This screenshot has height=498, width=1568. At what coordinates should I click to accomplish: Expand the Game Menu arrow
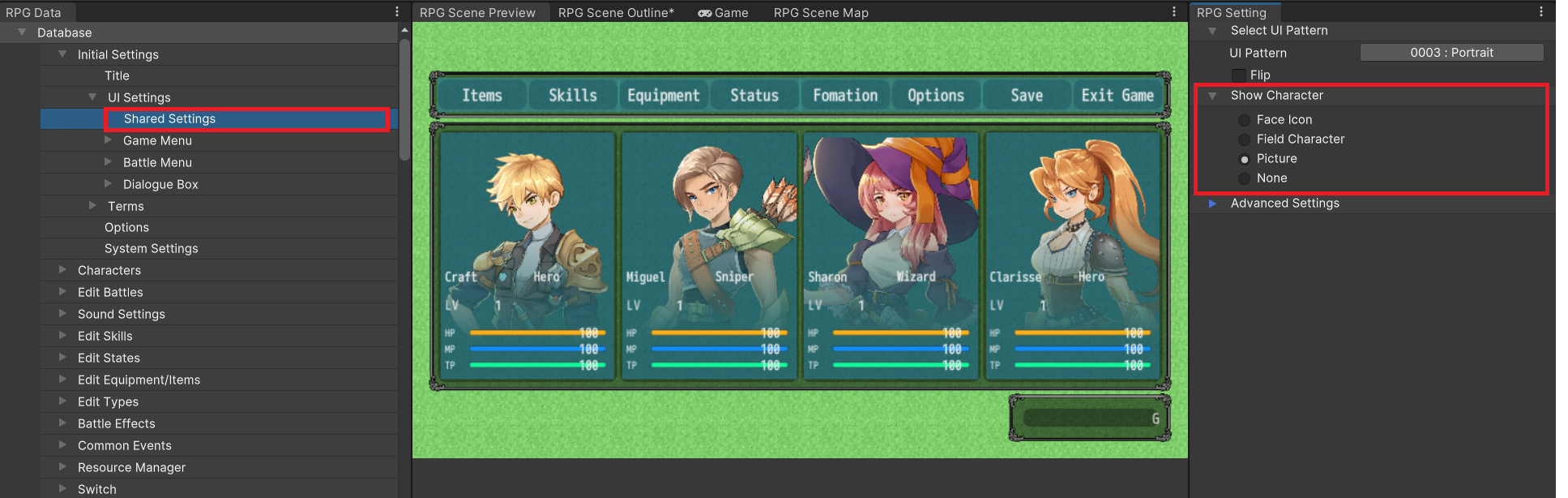click(108, 140)
